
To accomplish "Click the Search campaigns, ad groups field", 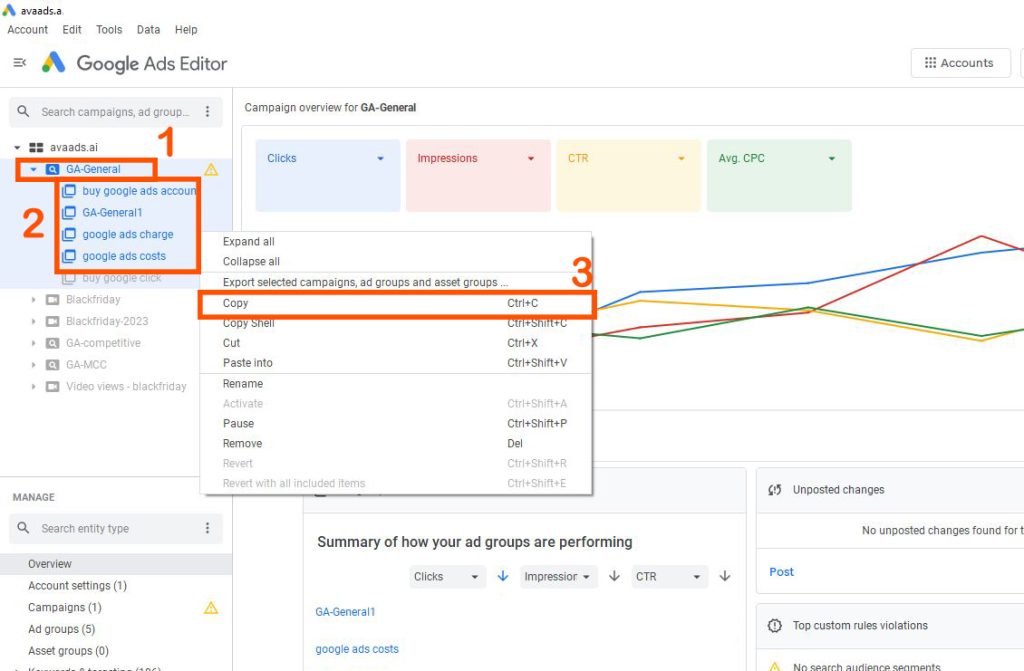I will click(x=115, y=112).
